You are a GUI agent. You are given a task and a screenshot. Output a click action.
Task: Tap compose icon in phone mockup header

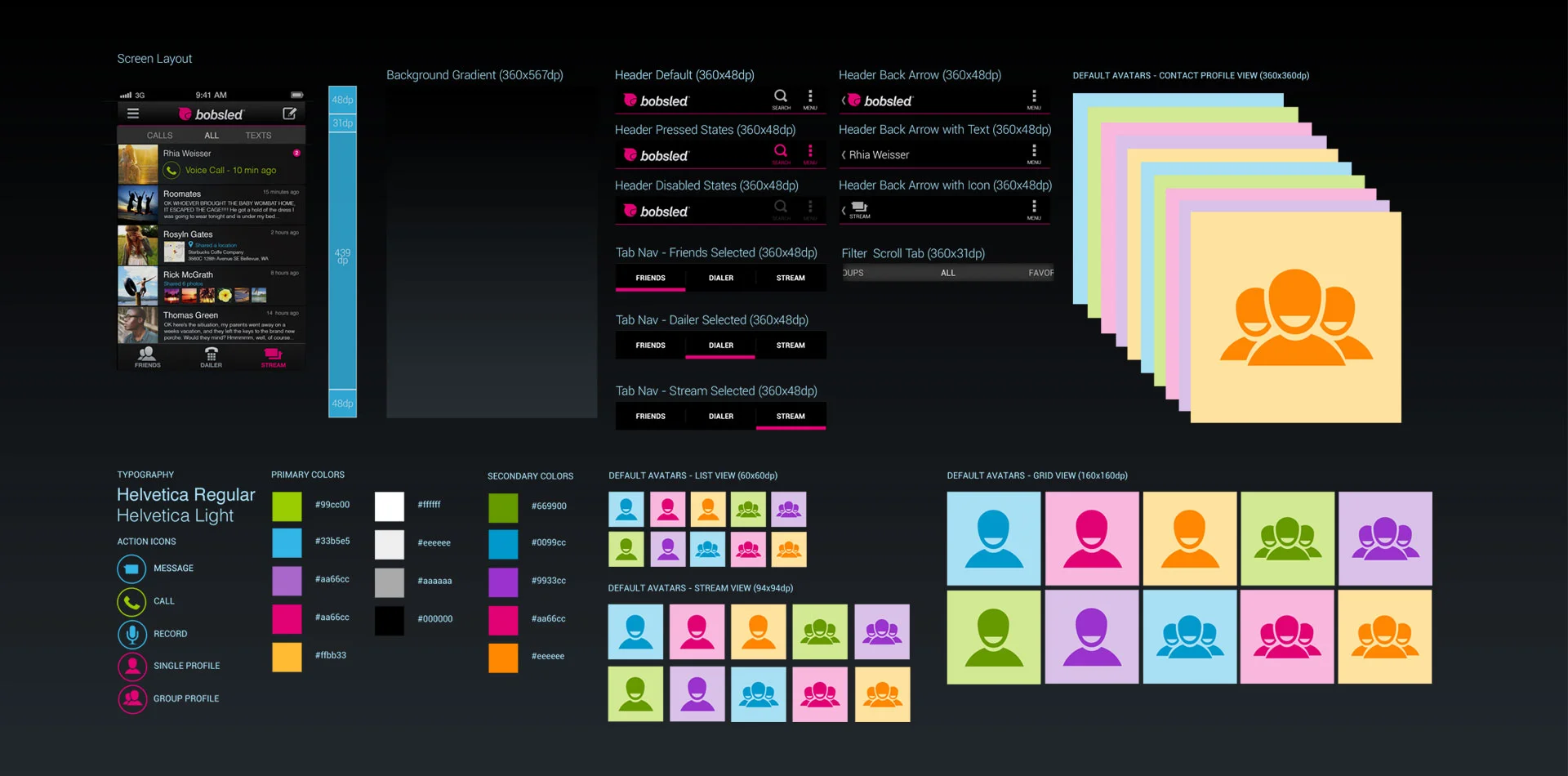[289, 114]
